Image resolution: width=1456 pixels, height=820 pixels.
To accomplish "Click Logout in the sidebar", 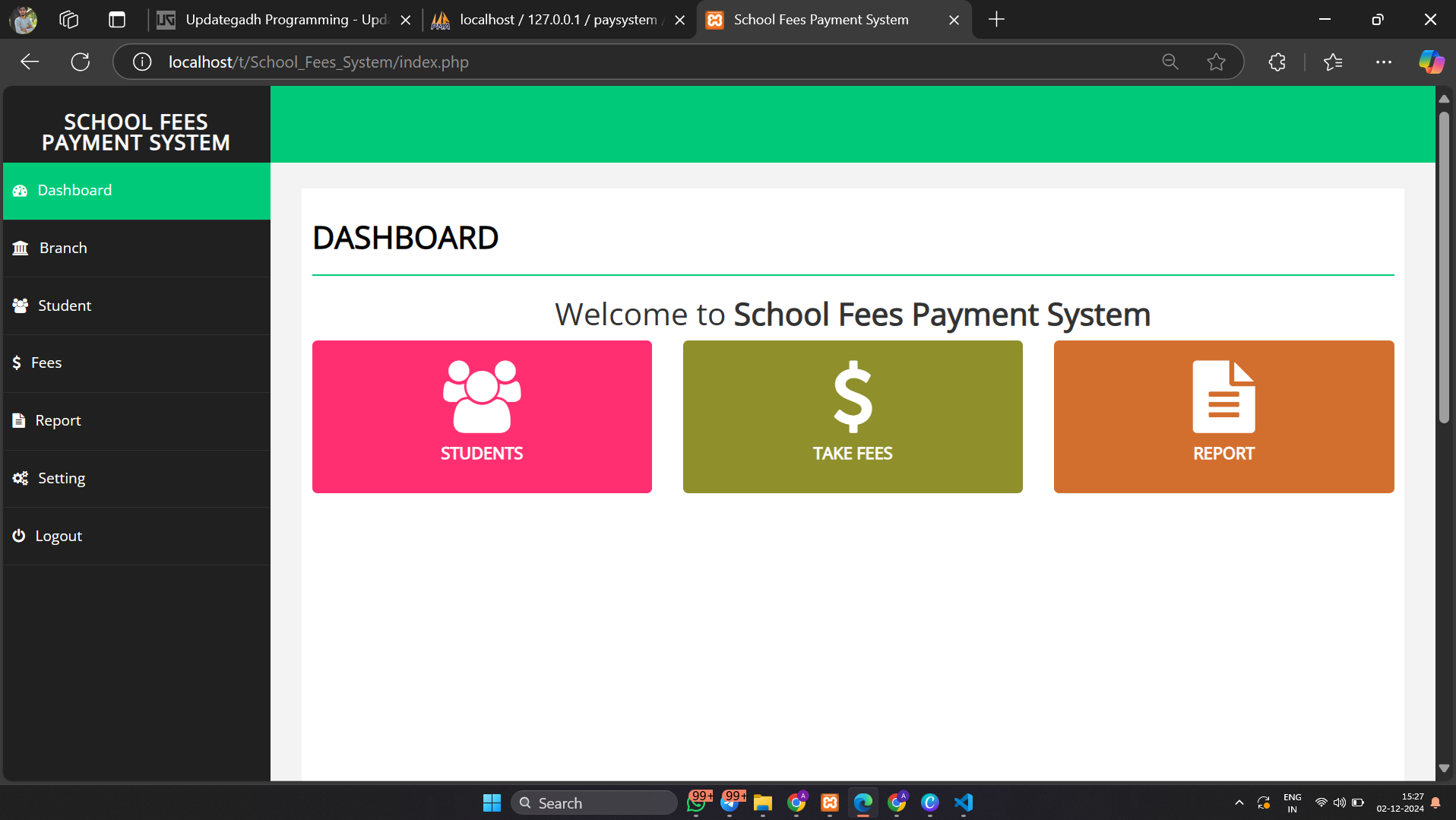I will point(59,537).
